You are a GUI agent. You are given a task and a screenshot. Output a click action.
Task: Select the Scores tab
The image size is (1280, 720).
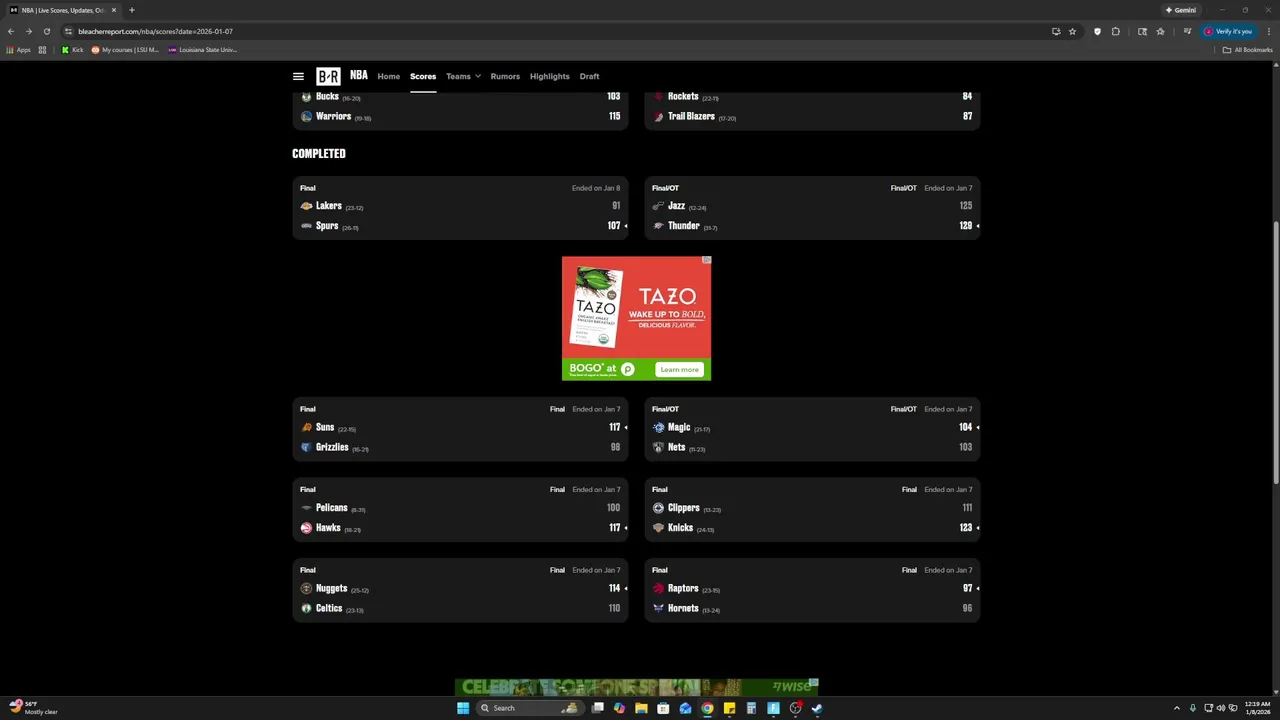tap(423, 76)
